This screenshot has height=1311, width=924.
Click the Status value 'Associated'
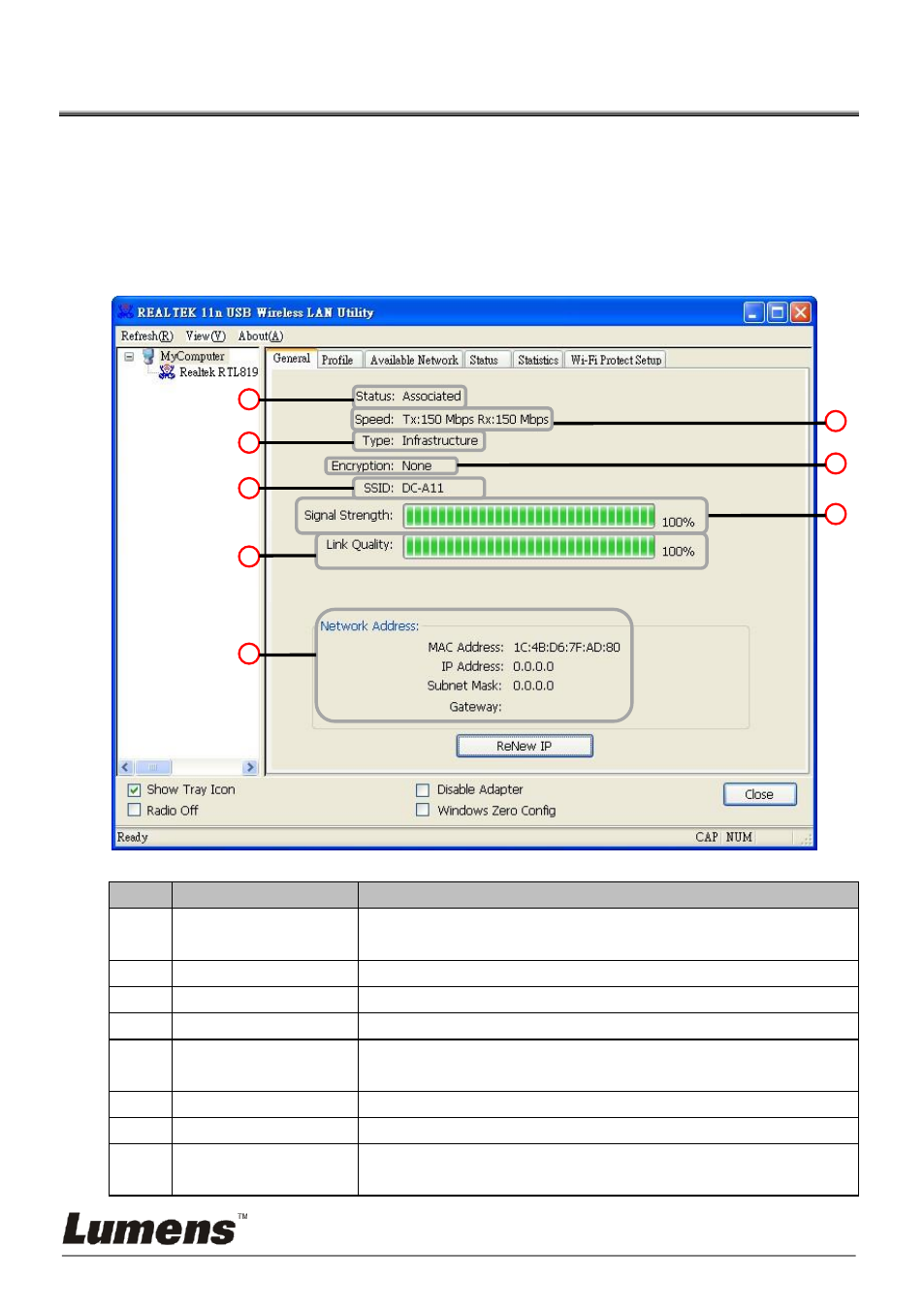[431, 397]
